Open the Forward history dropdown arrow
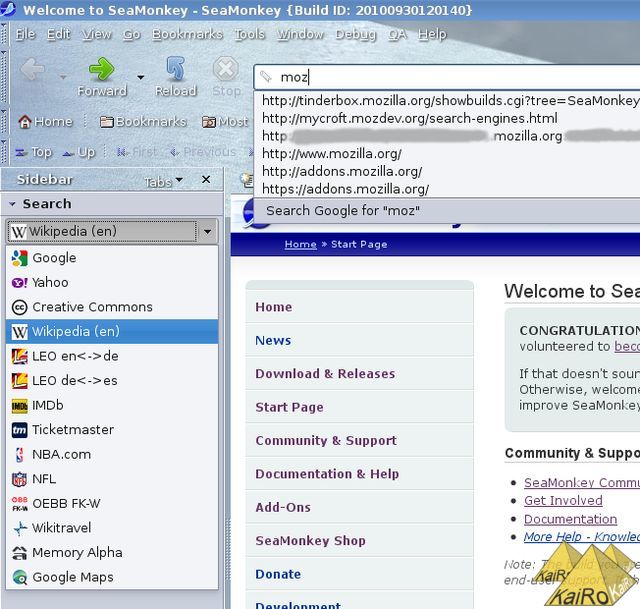Image resolution: width=640 pixels, height=609 pixels. pos(140,77)
